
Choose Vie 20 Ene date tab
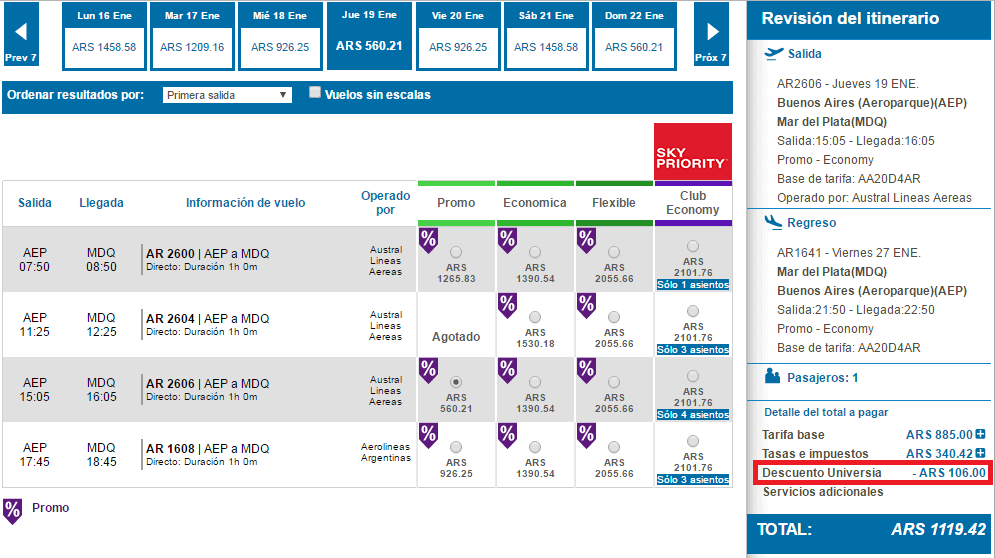click(x=458, y=36)
